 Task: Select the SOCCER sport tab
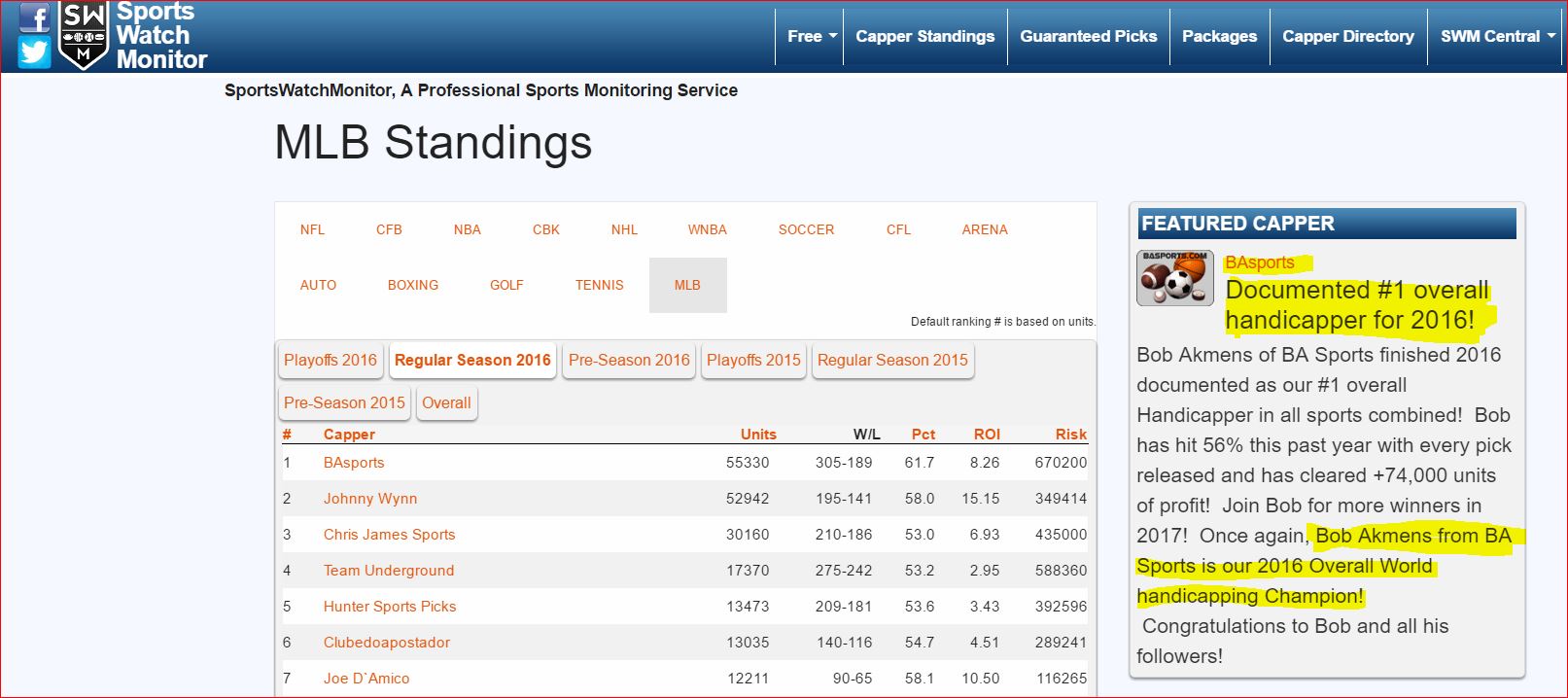[x=806, y=229]
